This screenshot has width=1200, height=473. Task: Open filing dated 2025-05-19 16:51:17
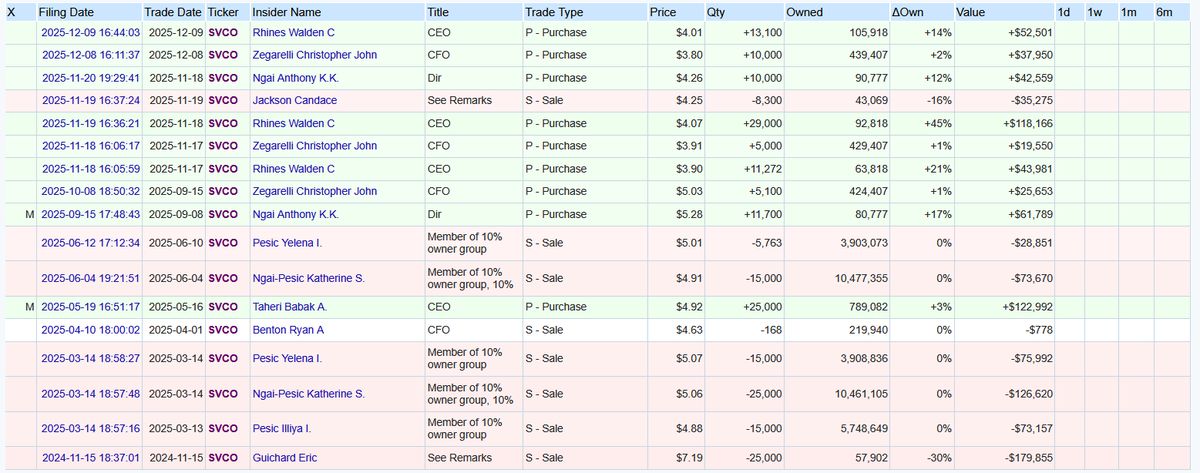click(90, 306)
